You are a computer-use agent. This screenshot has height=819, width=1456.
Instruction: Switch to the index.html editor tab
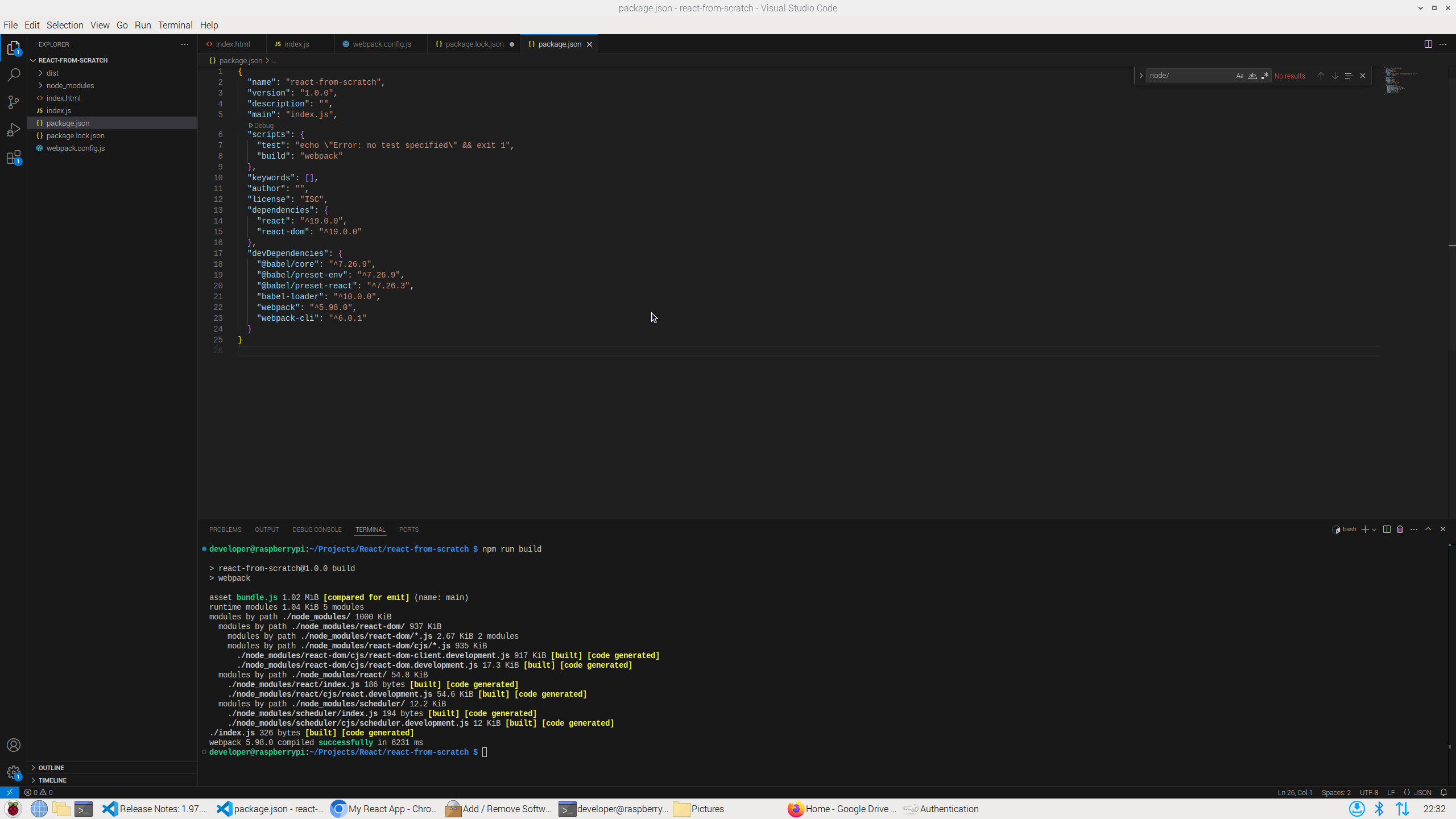(232, 44)
